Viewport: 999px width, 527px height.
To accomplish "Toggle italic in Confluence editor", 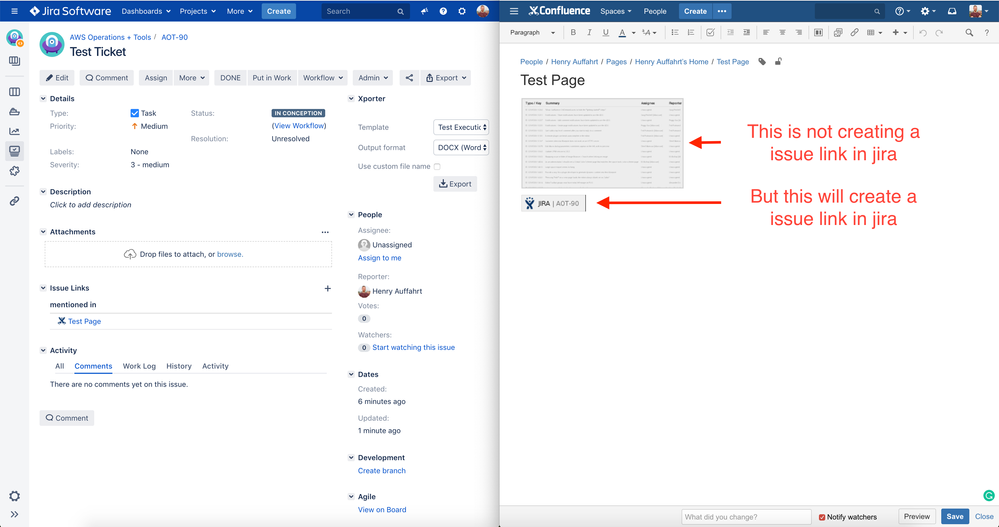I will click(x=589, y=32).
